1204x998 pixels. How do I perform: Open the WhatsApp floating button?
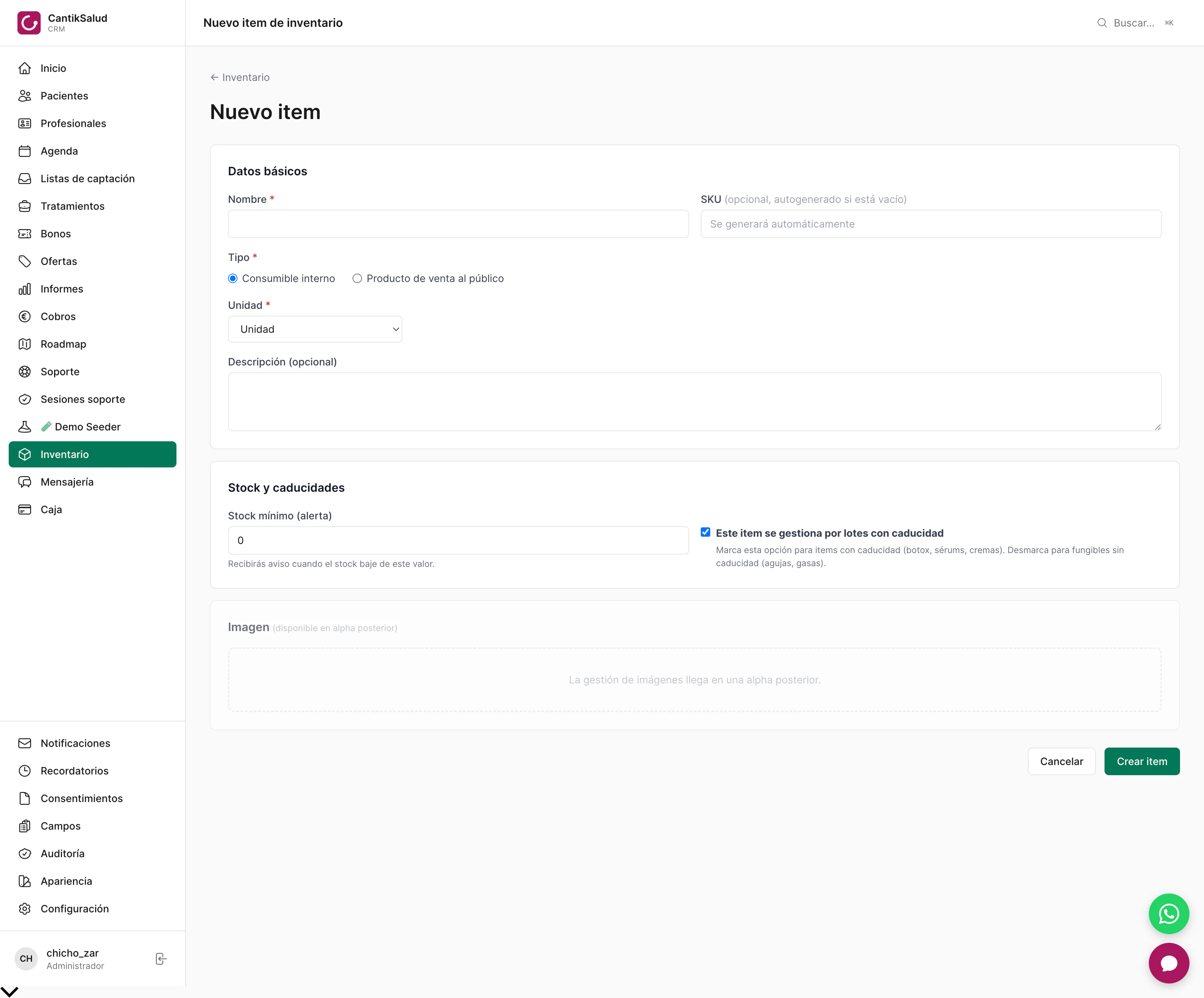[x=1168, y=914]
